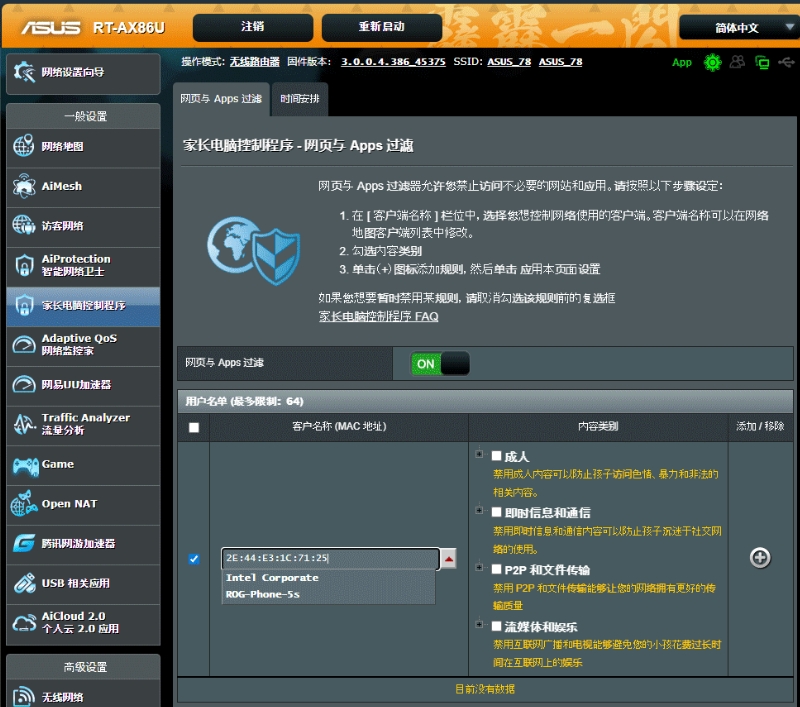Click the 重新启动 reboot button

tap(382, 27)
